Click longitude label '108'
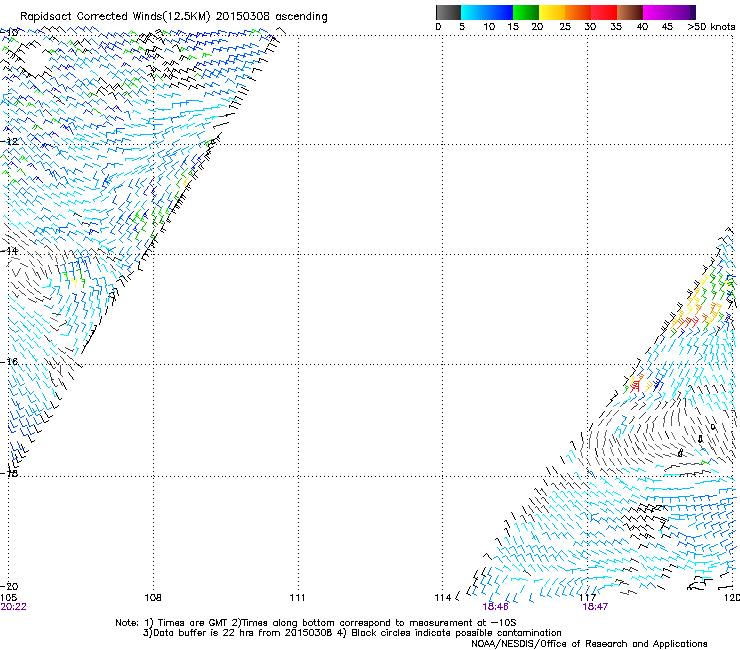The image size is (740, 650). (x=153, y=598)
